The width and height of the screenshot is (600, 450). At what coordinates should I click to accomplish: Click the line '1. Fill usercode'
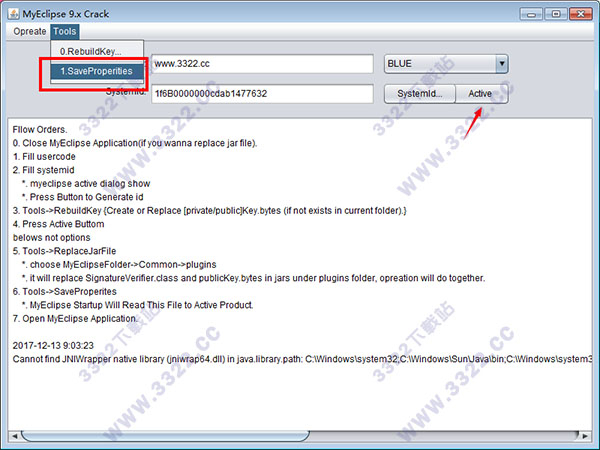(44, 157)
